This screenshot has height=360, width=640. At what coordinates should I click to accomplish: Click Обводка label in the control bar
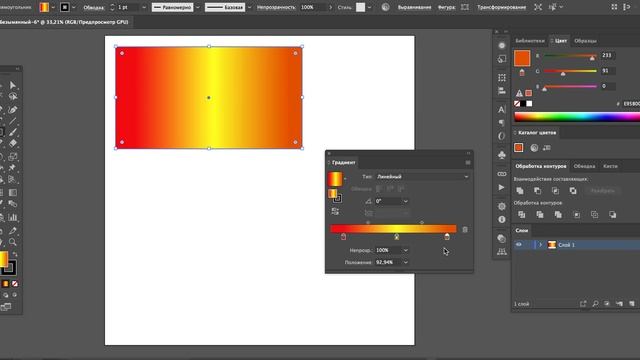[x=93, y=7]
